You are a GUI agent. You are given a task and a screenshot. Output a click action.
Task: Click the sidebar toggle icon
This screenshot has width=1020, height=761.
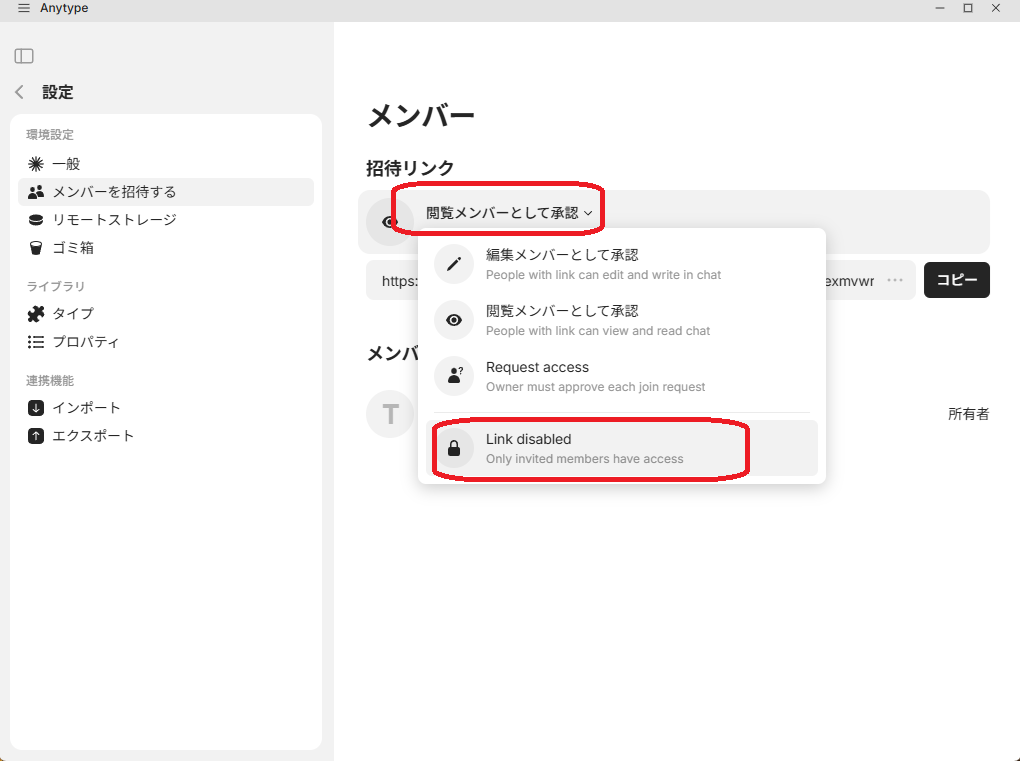(24, 56)
